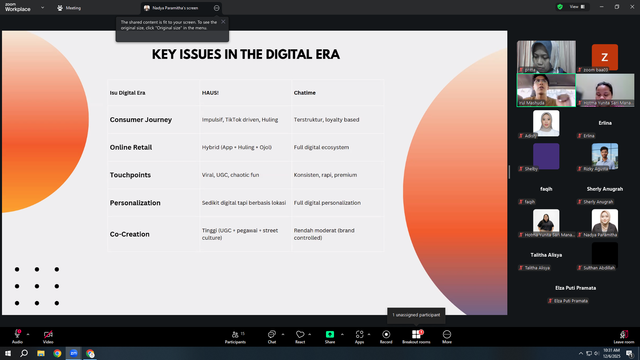Open Windows taskbar search
This screenshot has width=640, height=360.
[x=24, y=353]
